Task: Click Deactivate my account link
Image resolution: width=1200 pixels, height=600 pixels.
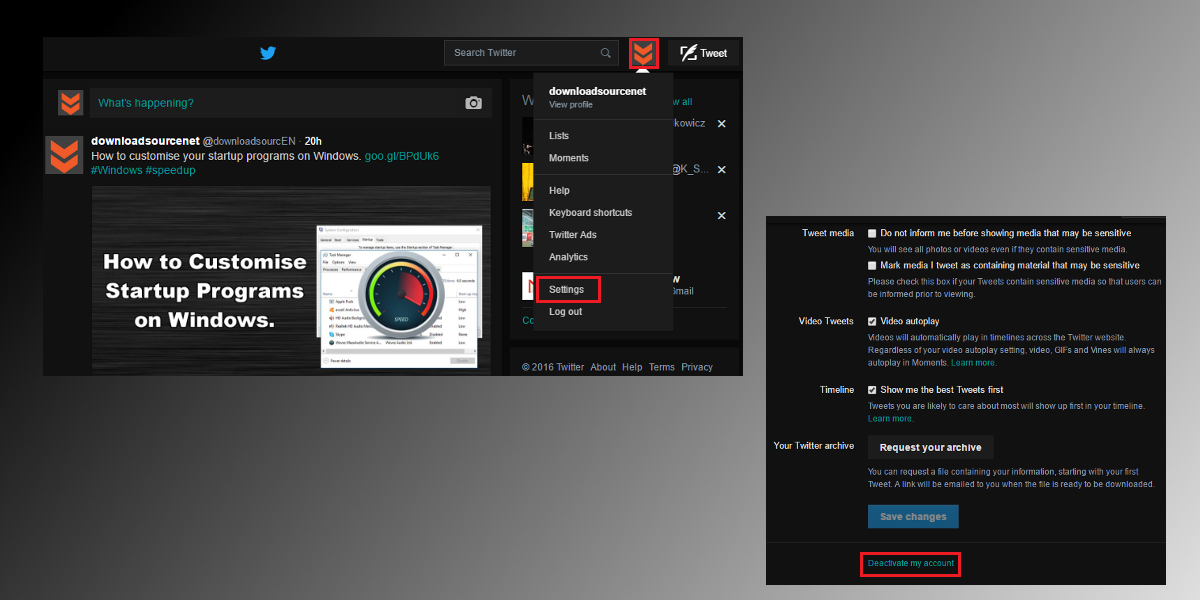Action: [x=911, y=565]
